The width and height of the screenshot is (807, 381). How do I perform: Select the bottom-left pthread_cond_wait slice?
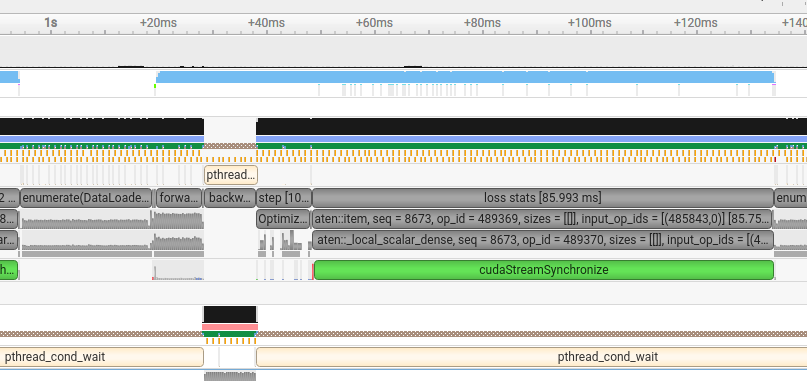pos(101,357)
